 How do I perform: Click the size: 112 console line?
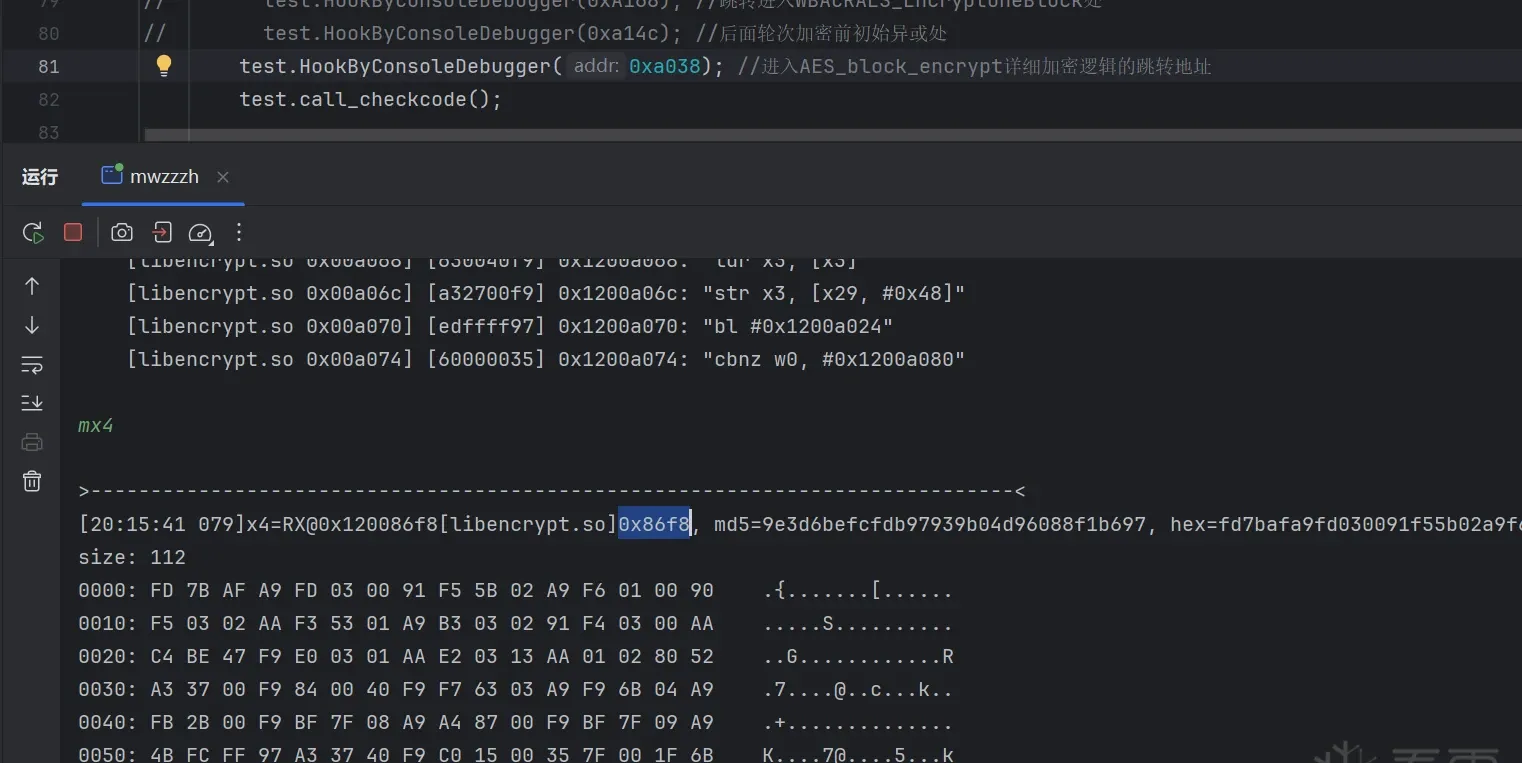click(x=132, y=557)
